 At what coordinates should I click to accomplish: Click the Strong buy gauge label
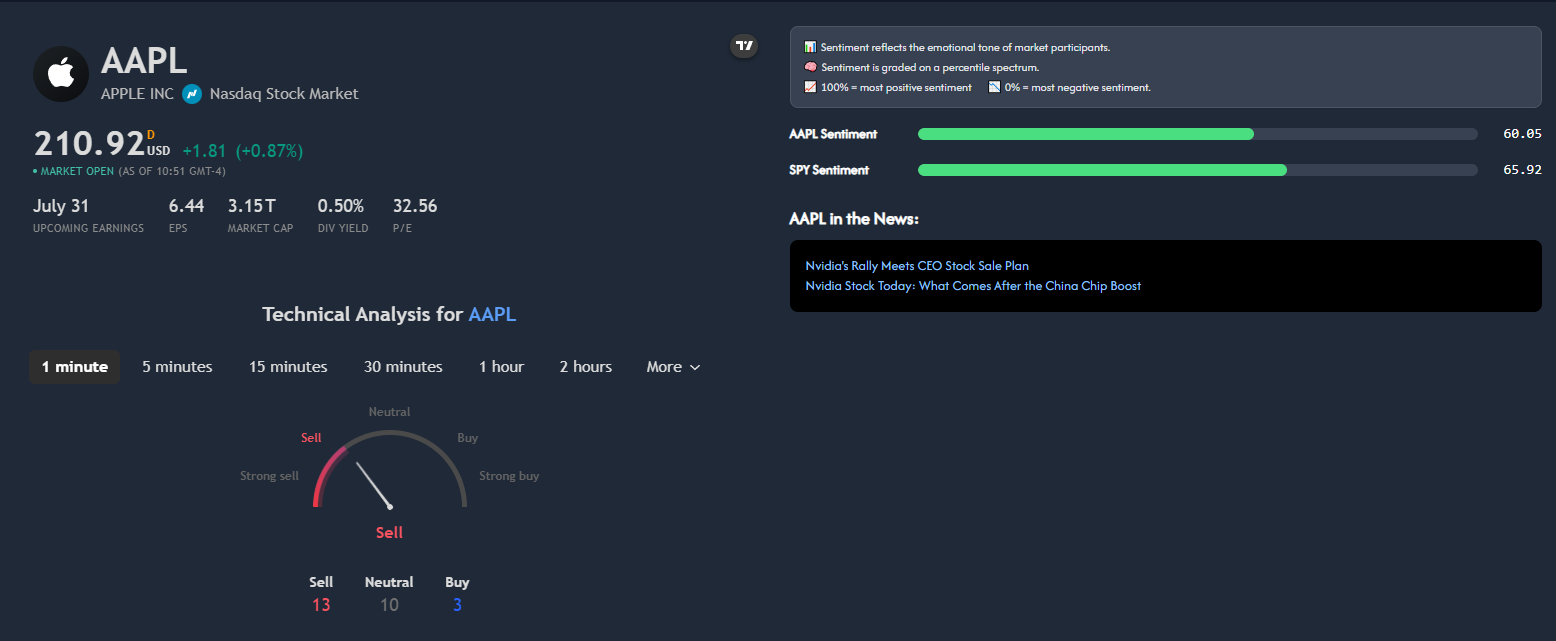pos(509,476)
